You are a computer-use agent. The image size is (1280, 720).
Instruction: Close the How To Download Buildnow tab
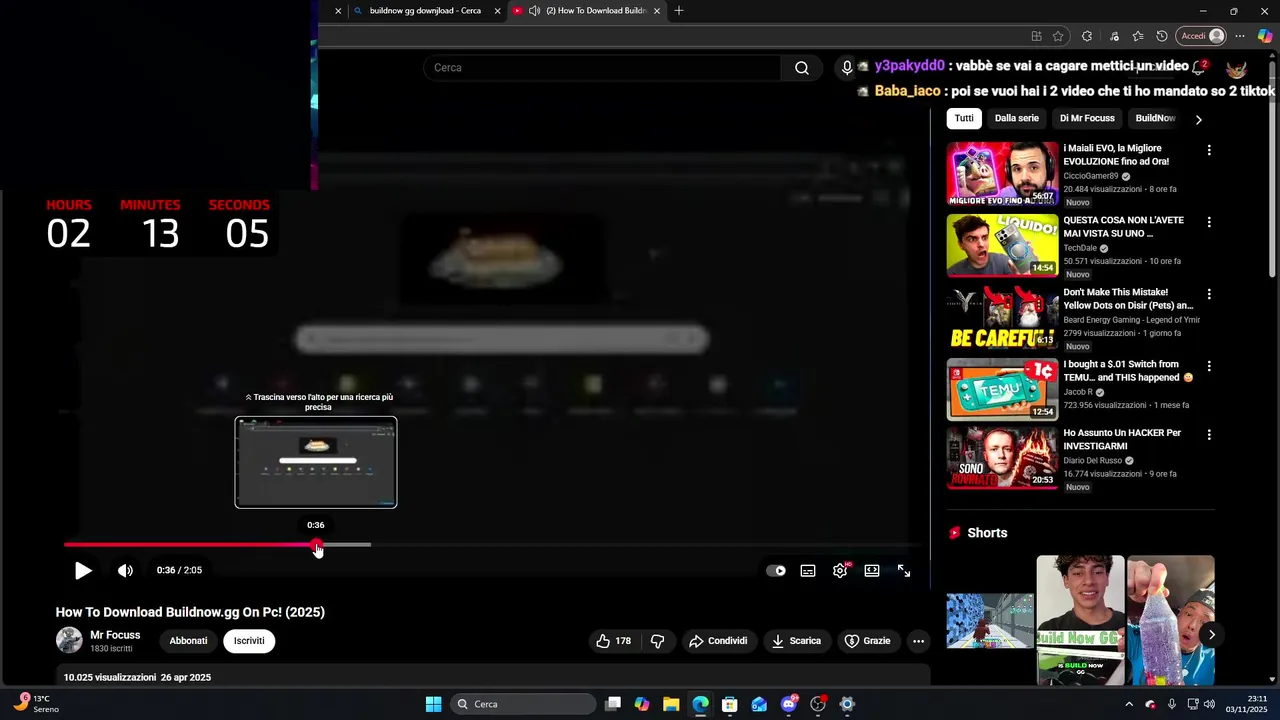point(656,11)
